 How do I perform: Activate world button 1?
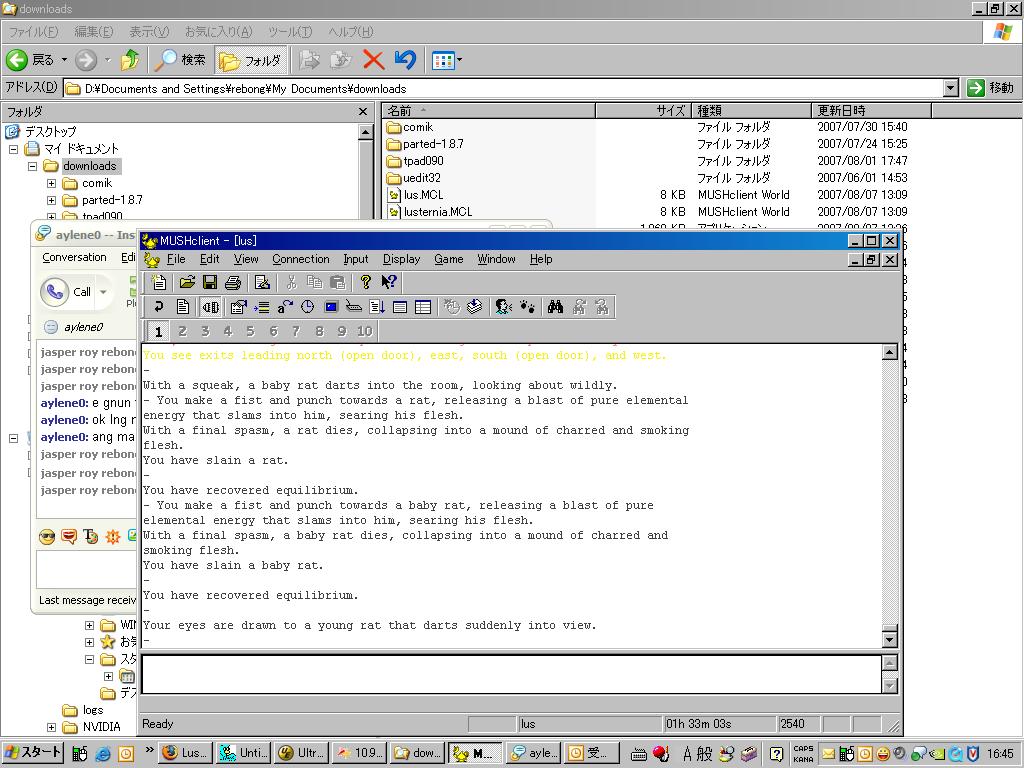click(x=159, y=332)
